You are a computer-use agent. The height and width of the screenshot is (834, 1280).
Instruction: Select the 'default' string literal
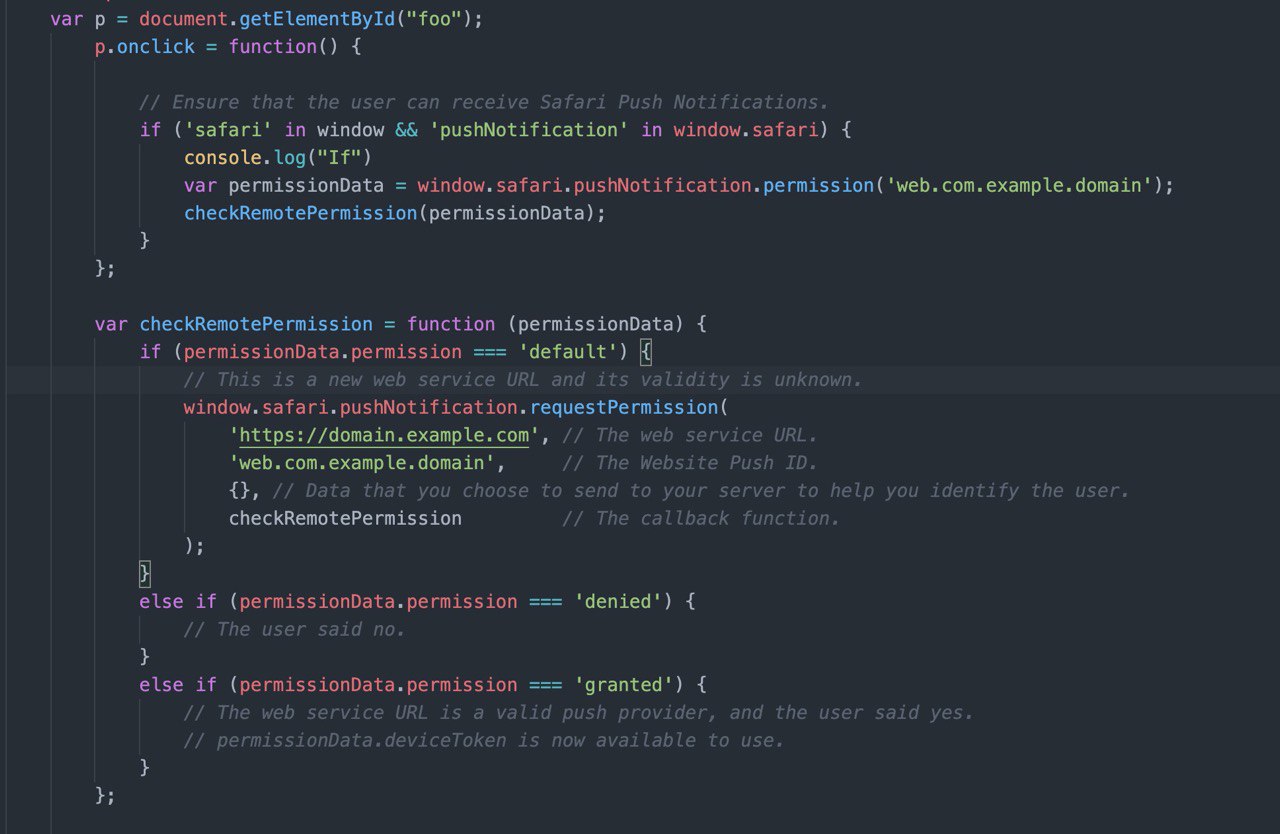click(568, 352)
